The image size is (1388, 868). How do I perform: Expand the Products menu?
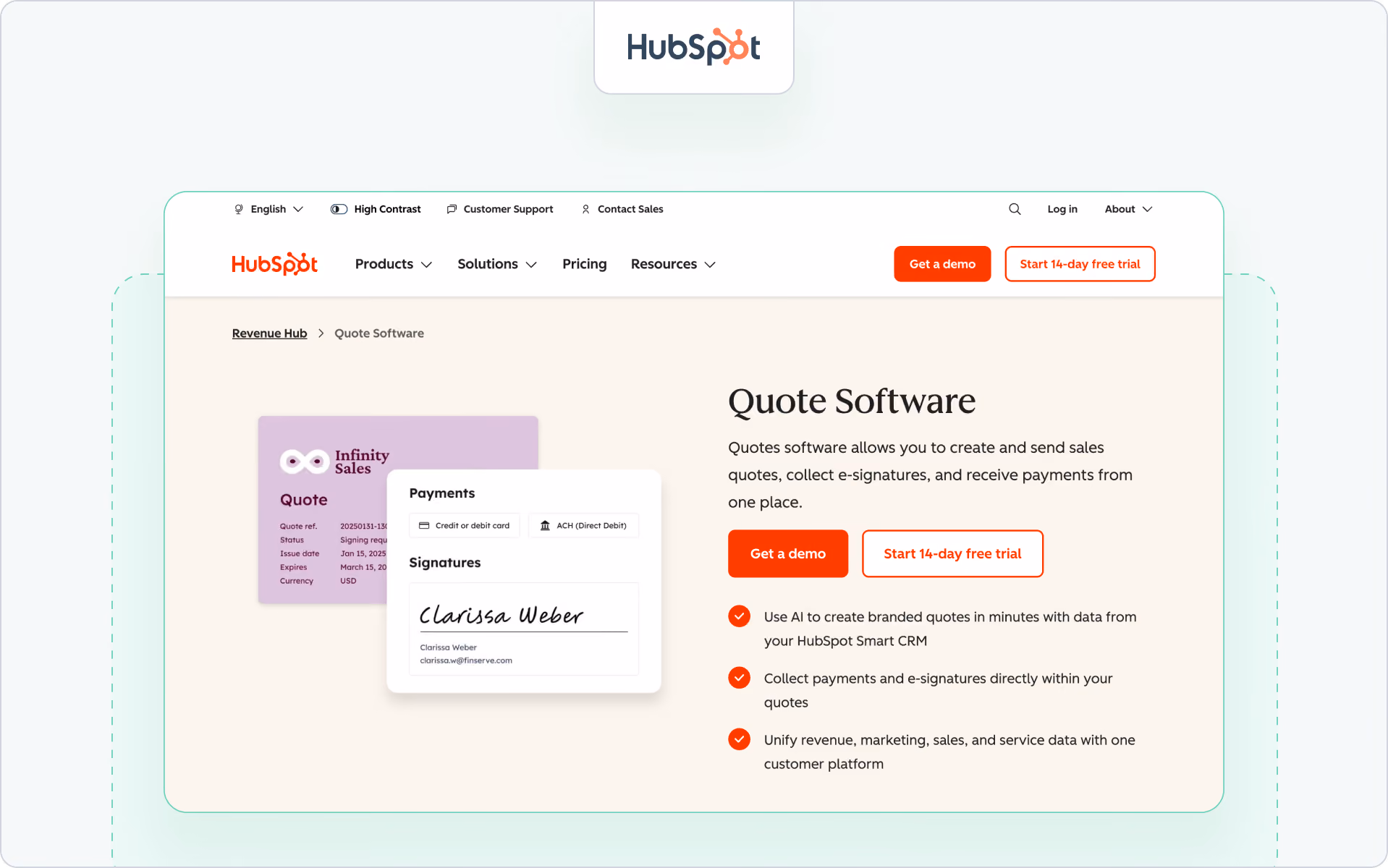click(394, 264)
